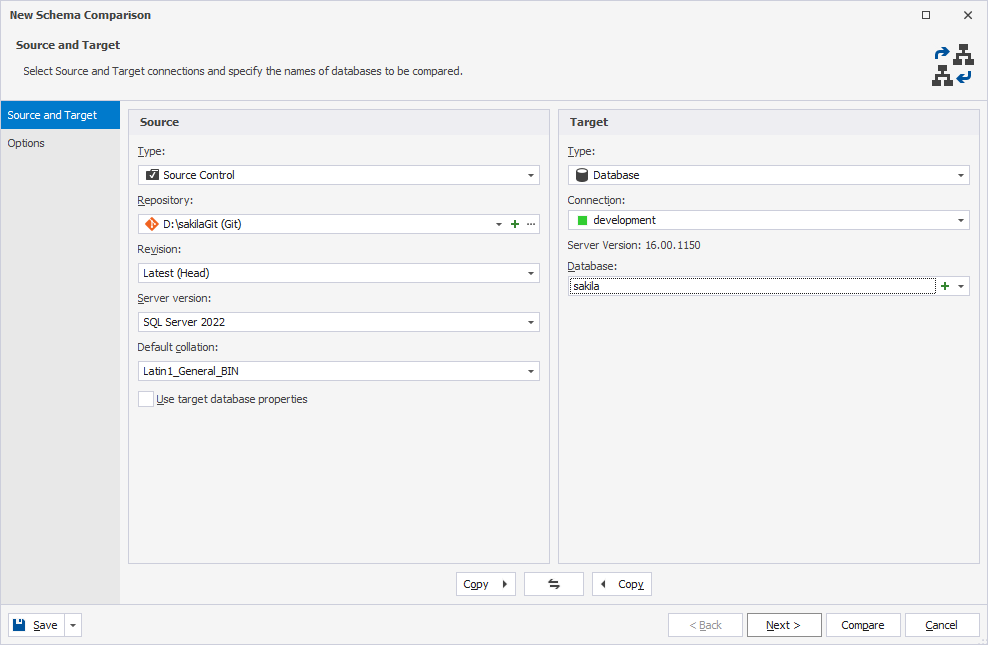Screen dimensions: 988x645
Task: Open the Server version dropdown
Action: pyautogui.click(x=531, y=321)
